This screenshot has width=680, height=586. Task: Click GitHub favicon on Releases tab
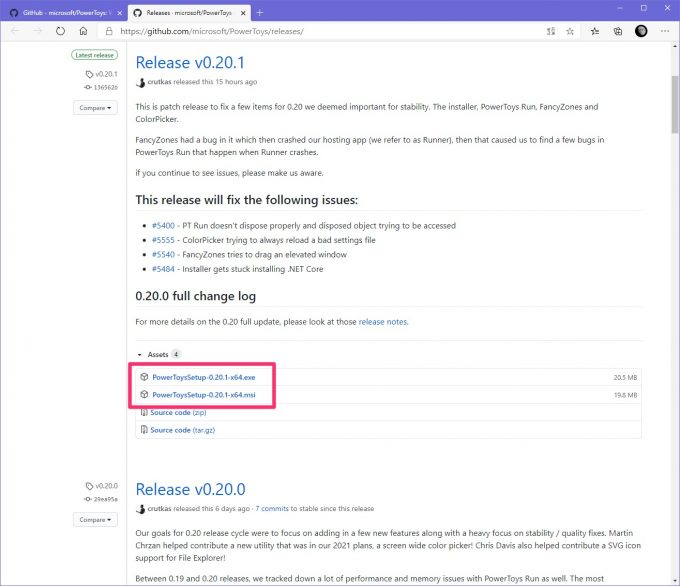(137, 13)
